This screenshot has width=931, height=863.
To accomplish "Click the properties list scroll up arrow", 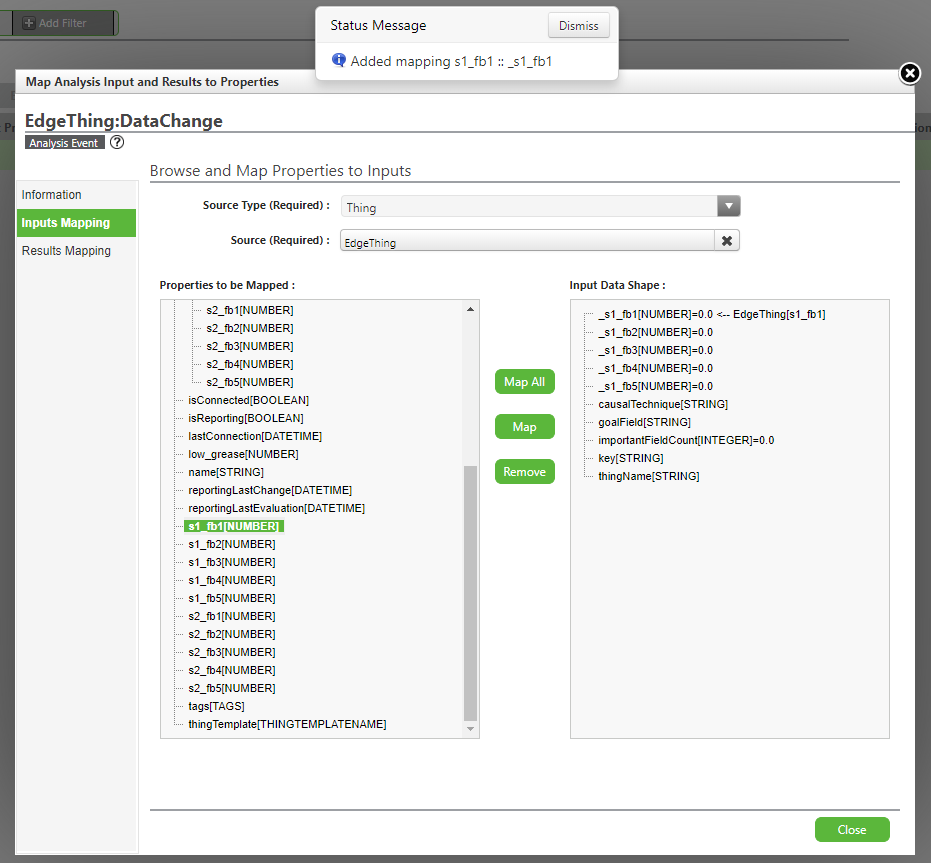I will point(470,309).
